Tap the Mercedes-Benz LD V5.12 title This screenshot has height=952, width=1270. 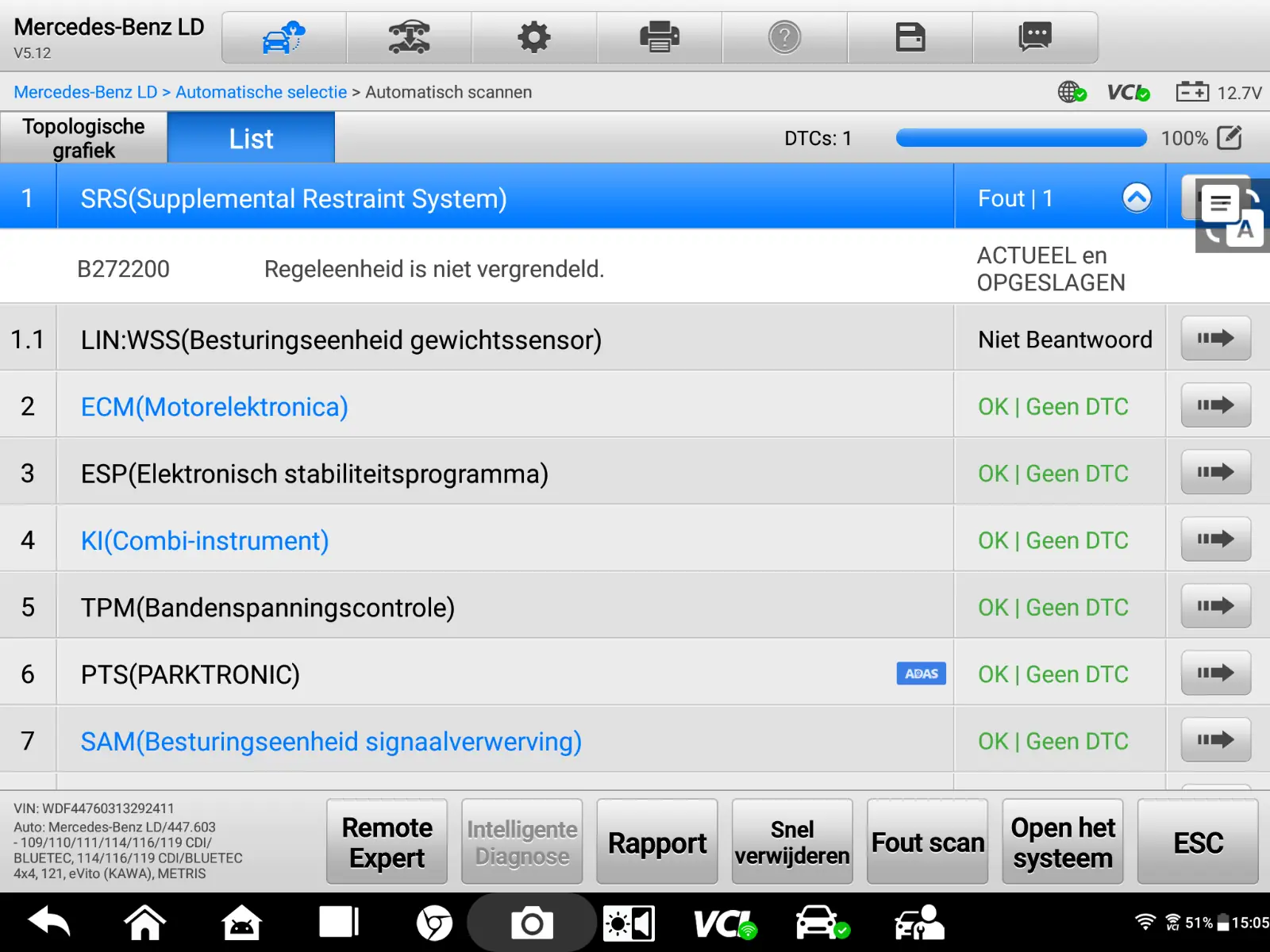[x=109, y=37]
